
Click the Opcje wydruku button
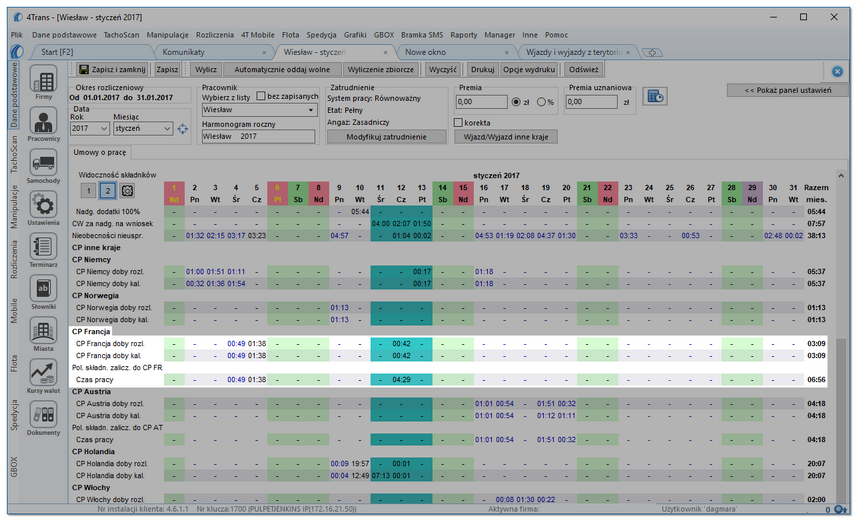pyautogui.click(x=529, y=70)
